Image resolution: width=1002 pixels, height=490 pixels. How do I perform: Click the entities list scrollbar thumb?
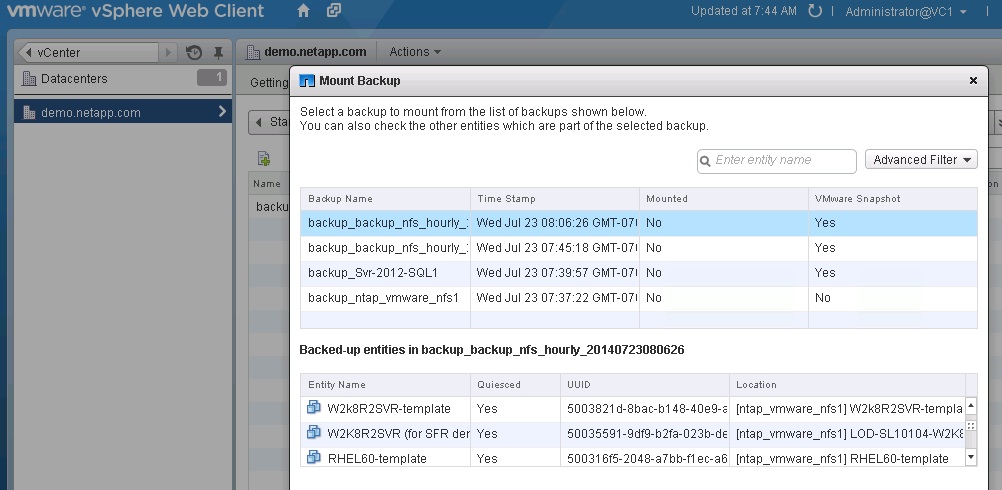tap(971, 425)
